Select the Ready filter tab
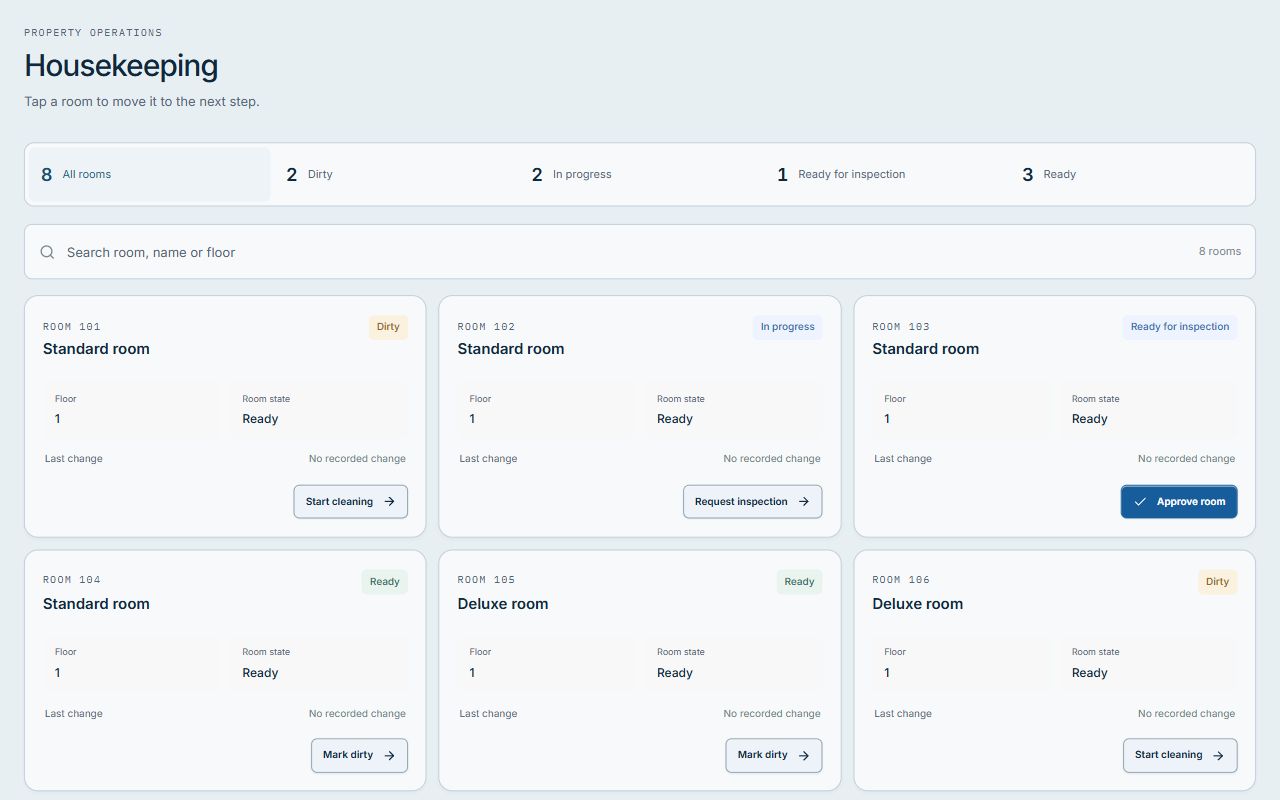Image resolution: width=1280 pixels, height=800 pixels. pyautogui.click(x=1129, y=174)
